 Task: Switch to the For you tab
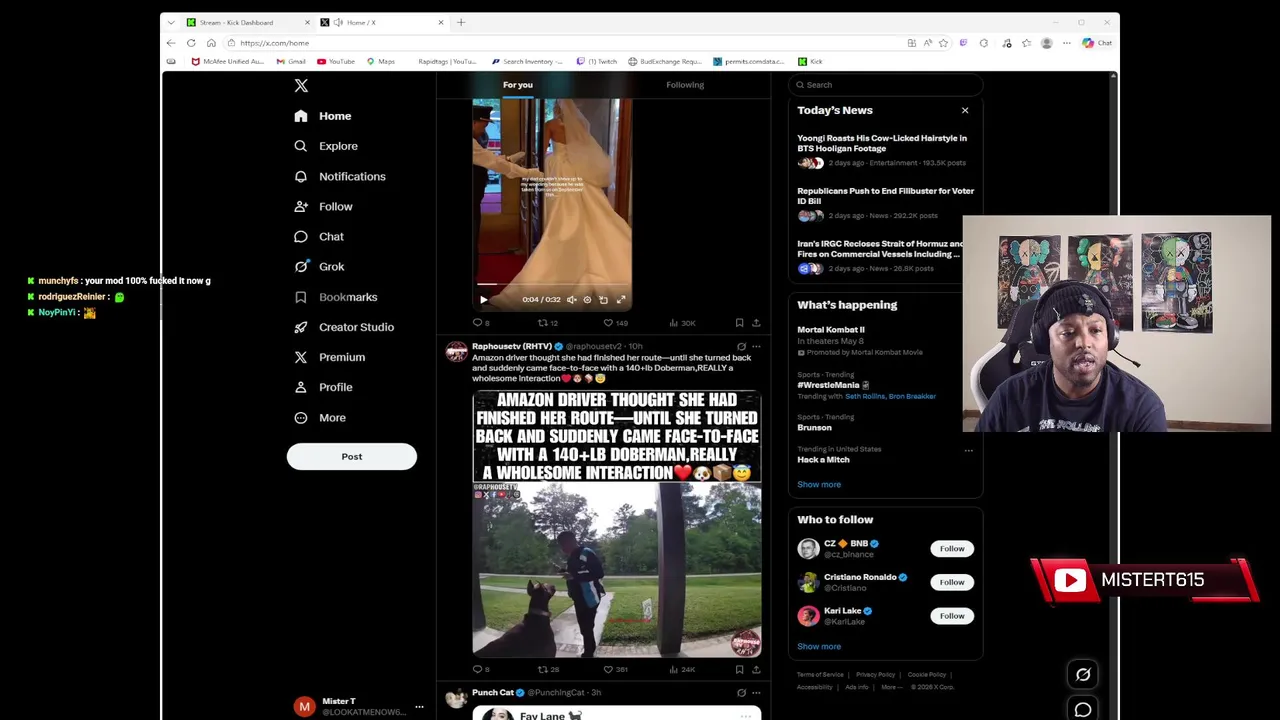click(x=518, y=85)
